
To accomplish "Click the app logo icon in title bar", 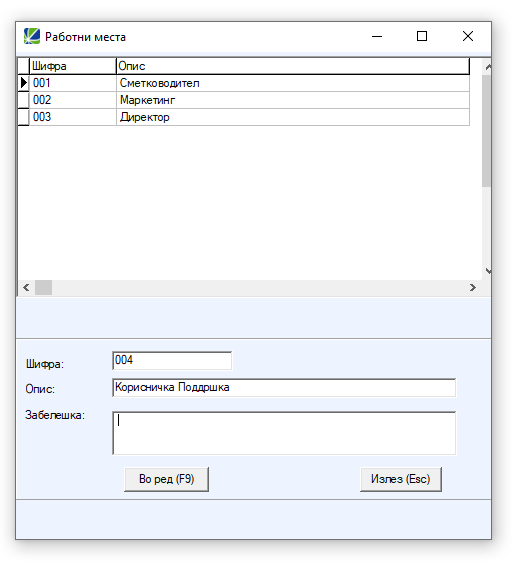I will point(32,36).
